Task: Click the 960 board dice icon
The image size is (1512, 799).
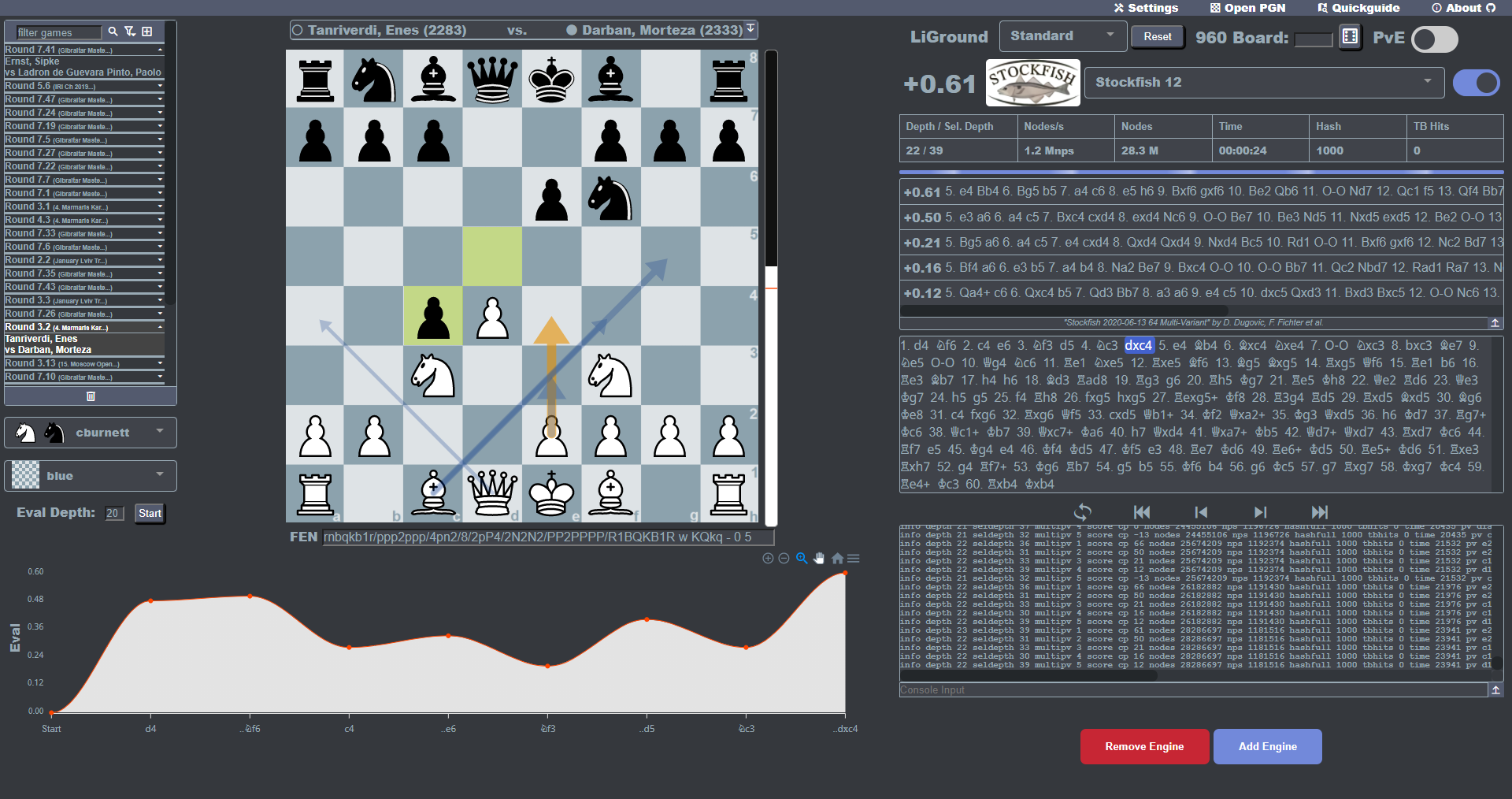Action: tap(1349, 36)
